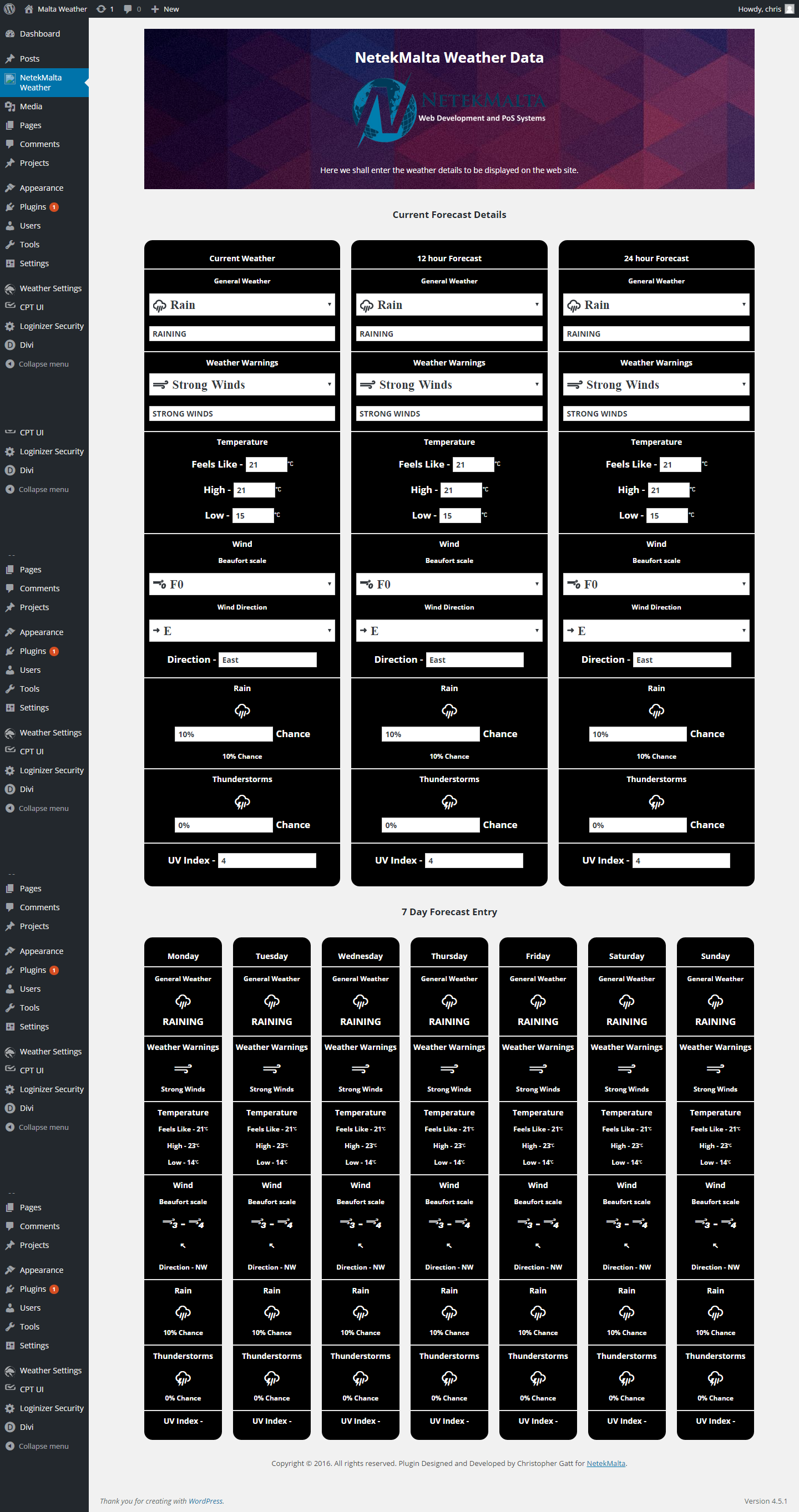The width and height of the screenshot is (799, 1512).
Task: Click Friday's Direction - NW text
Action: pos(538,1267)
